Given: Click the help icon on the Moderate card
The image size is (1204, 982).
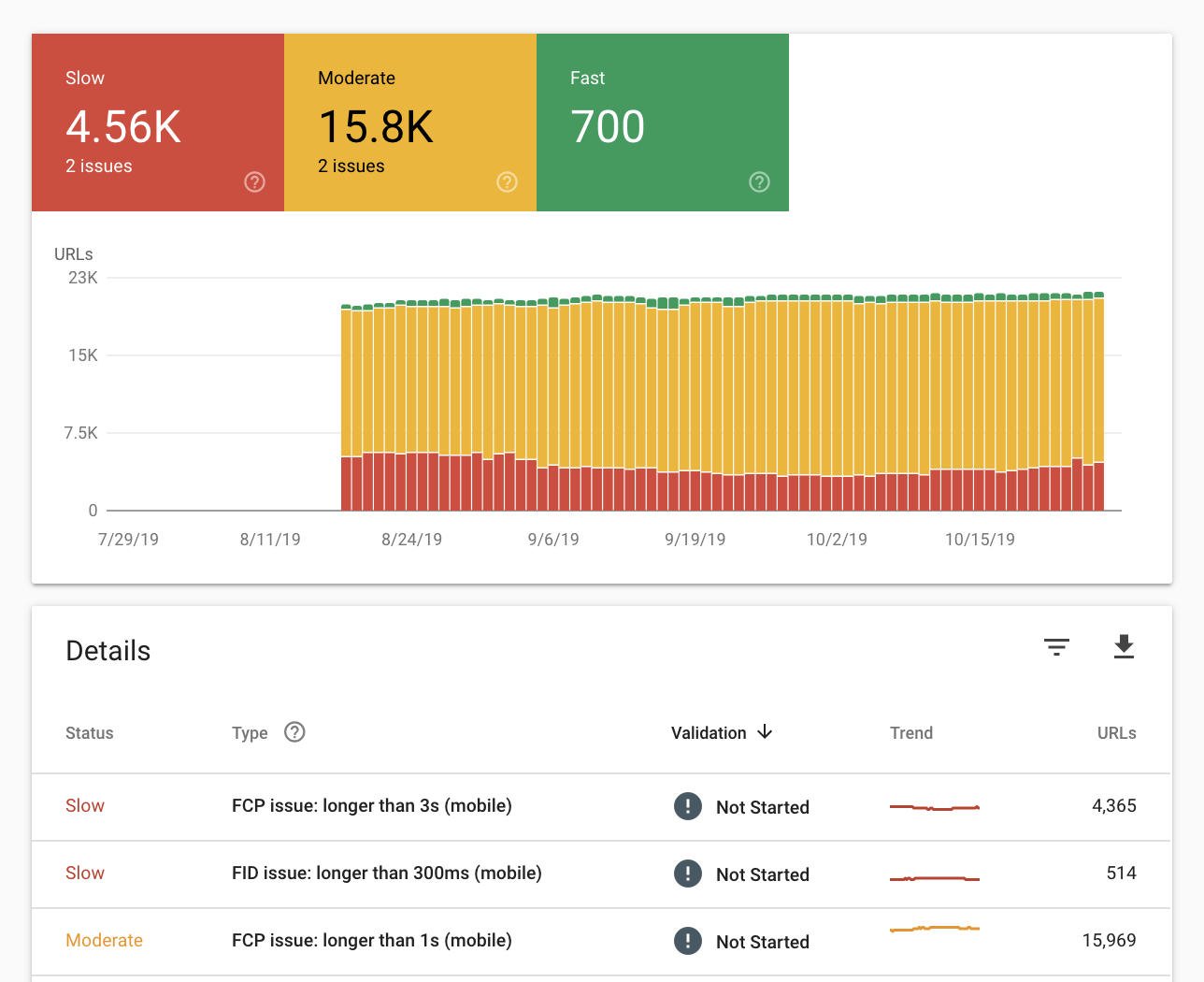Looking at the screenshot, I should [x=507, y=182].
